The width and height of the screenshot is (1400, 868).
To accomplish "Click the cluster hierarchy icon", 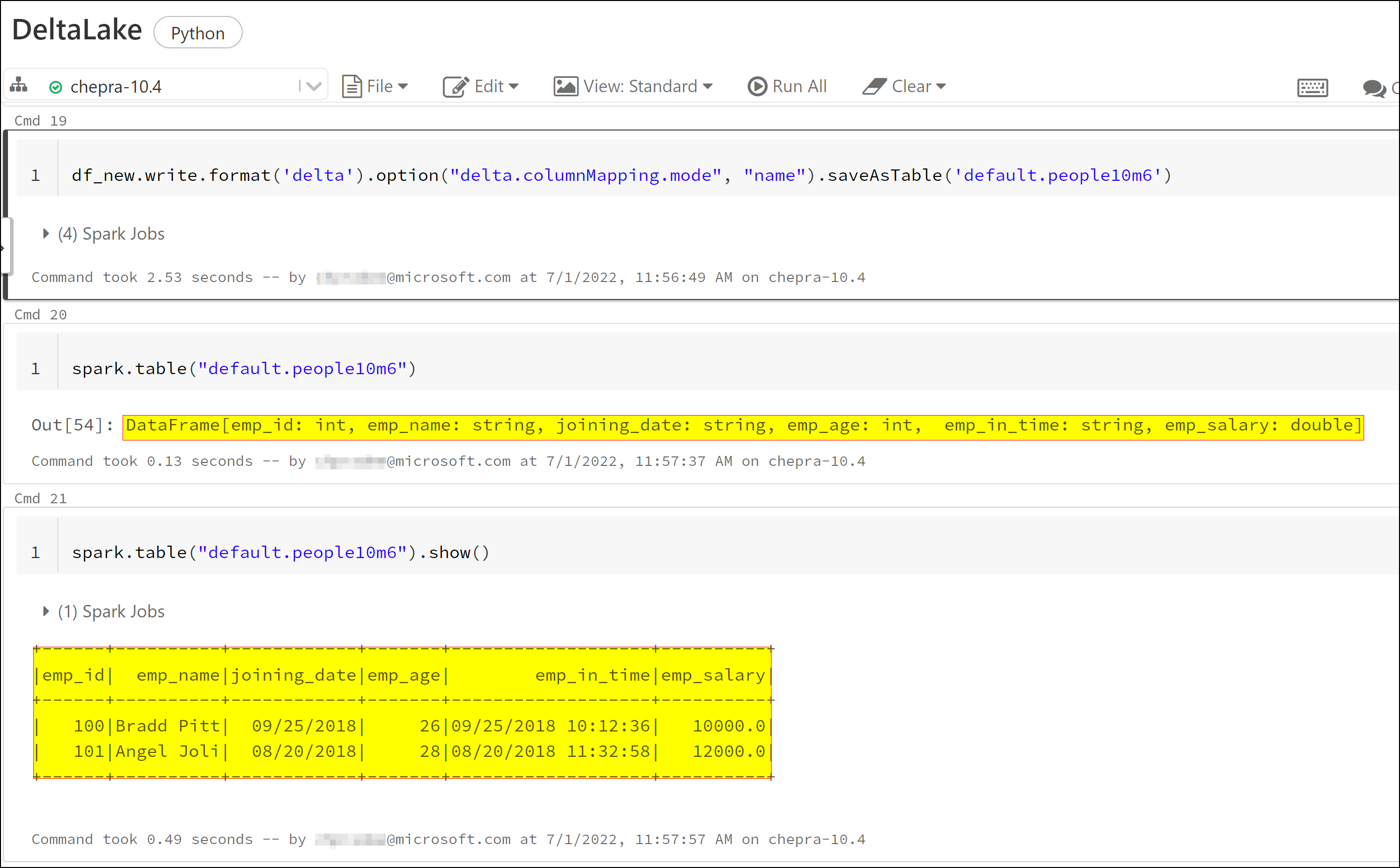I will point(18,85).
